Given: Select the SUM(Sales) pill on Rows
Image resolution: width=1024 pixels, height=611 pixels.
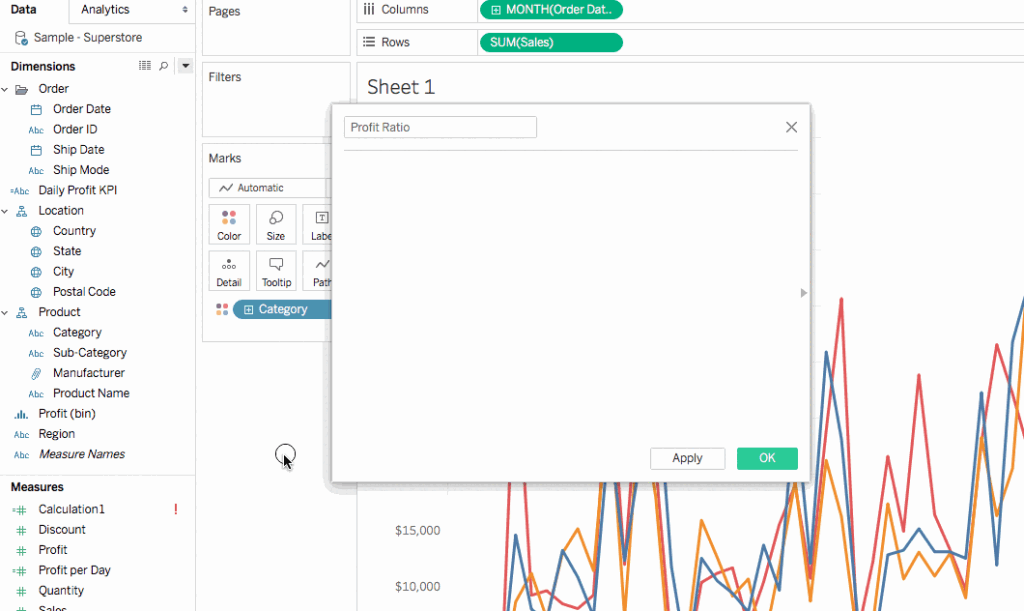Looking at the screenshot, I should (x=550, y=42).
